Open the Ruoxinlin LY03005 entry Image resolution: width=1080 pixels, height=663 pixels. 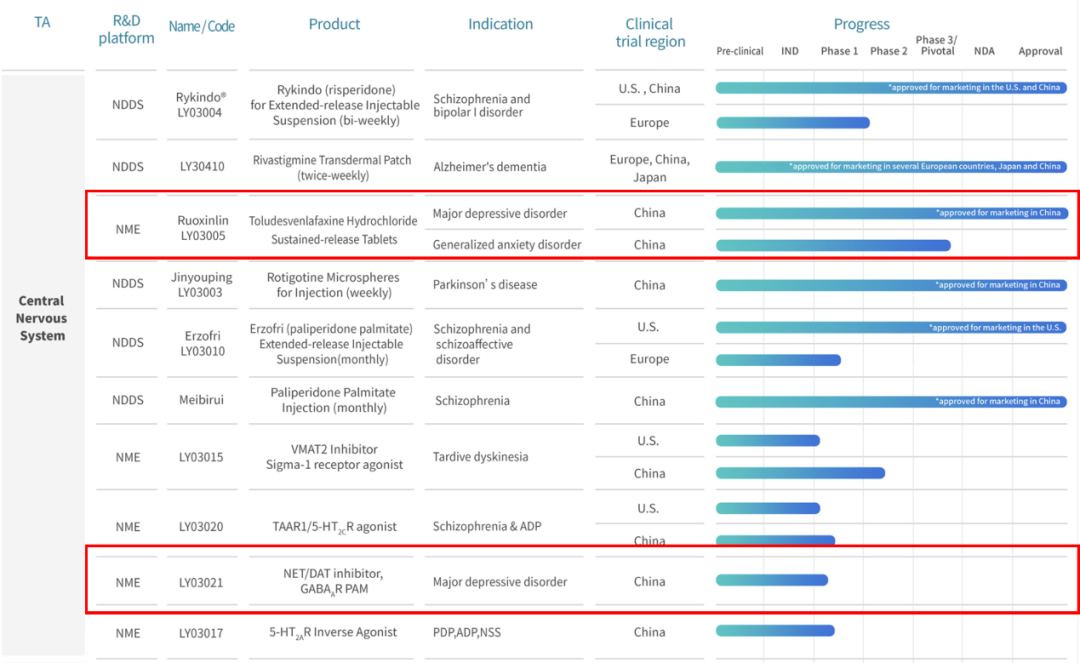[x=201, y=229]
